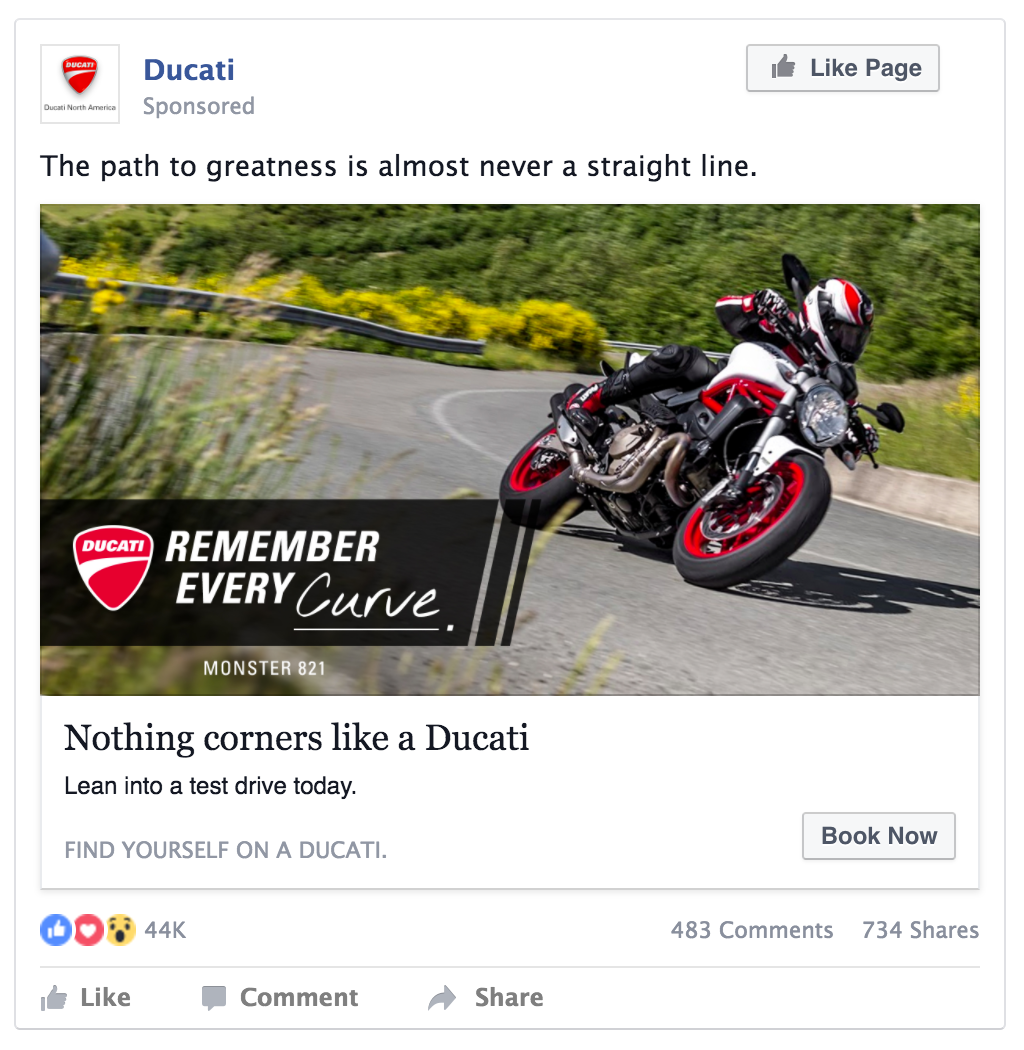Viewport: 1024px width, 1050px height.
Task: Open the FIND YOURSELF ON A DUCATI link
Action: [226, 850]
